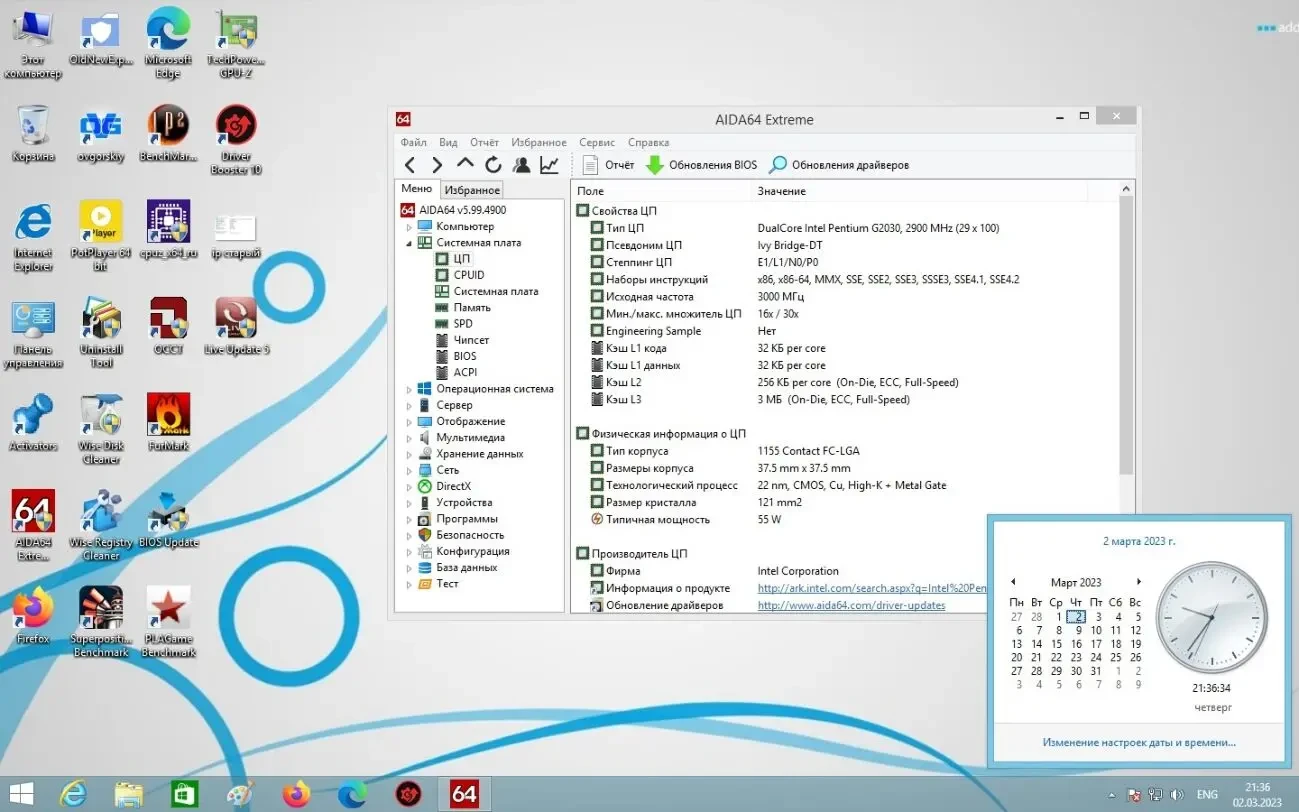Click the user account icon in toolbar

tap(521, 164)
